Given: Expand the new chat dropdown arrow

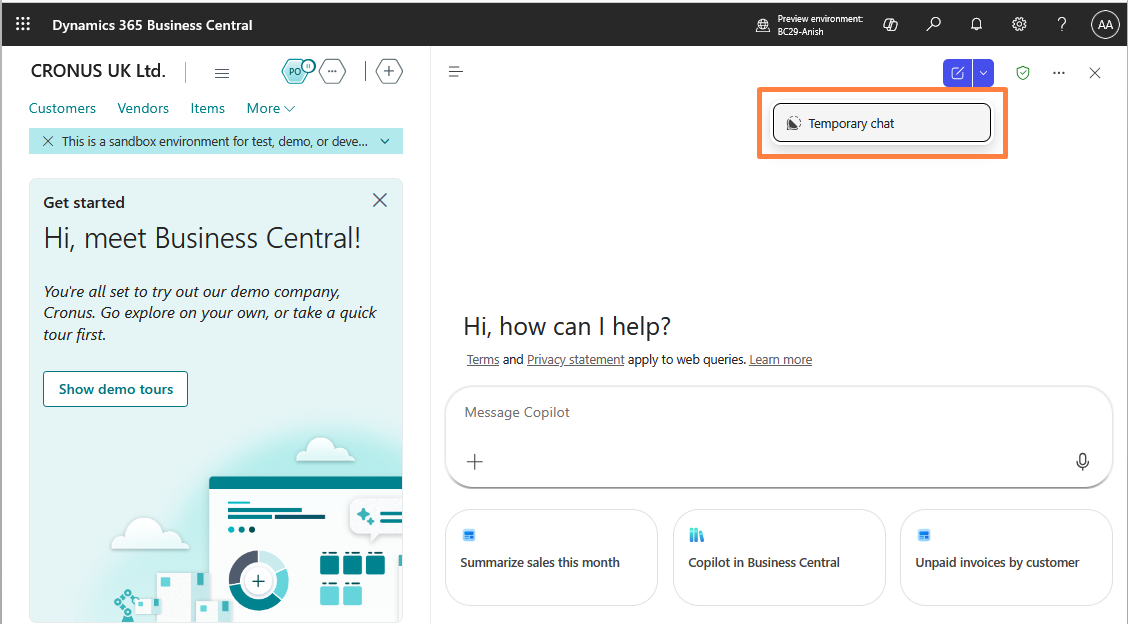Looking at the screenshot, I should pos(983,73).
